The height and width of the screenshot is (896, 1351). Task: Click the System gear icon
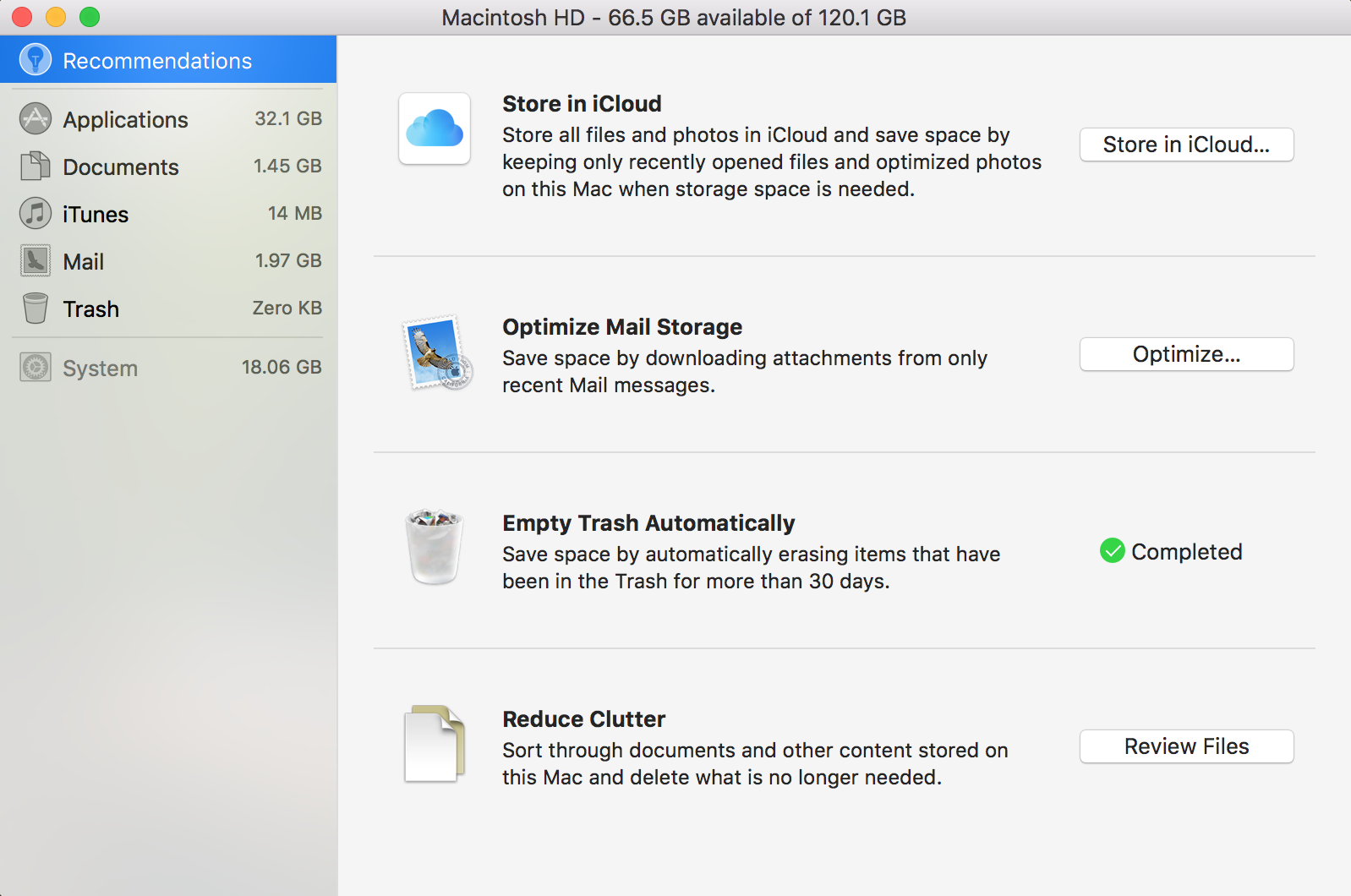pyautogui.click(x=36, y=367)
